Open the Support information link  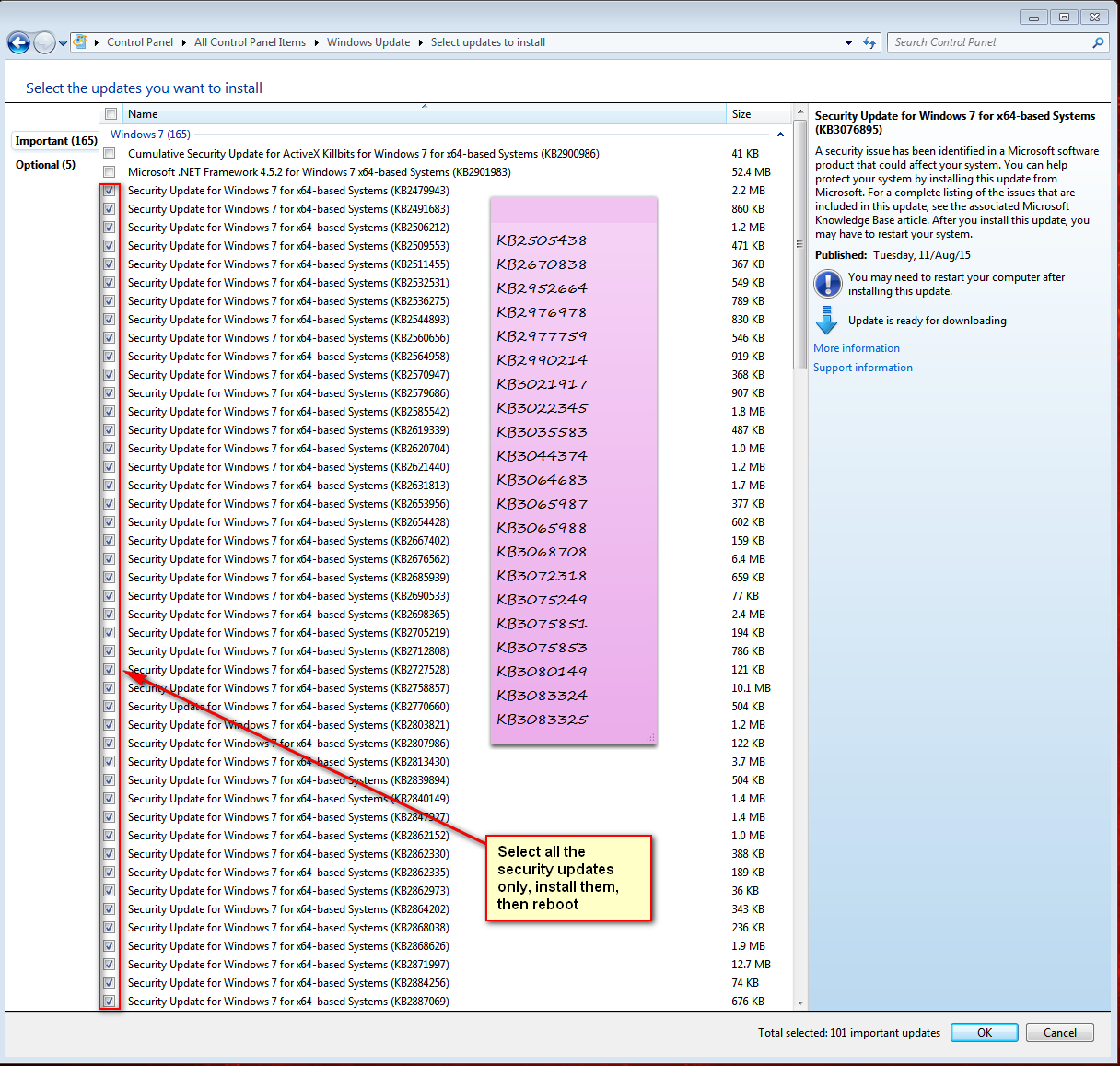863,368
